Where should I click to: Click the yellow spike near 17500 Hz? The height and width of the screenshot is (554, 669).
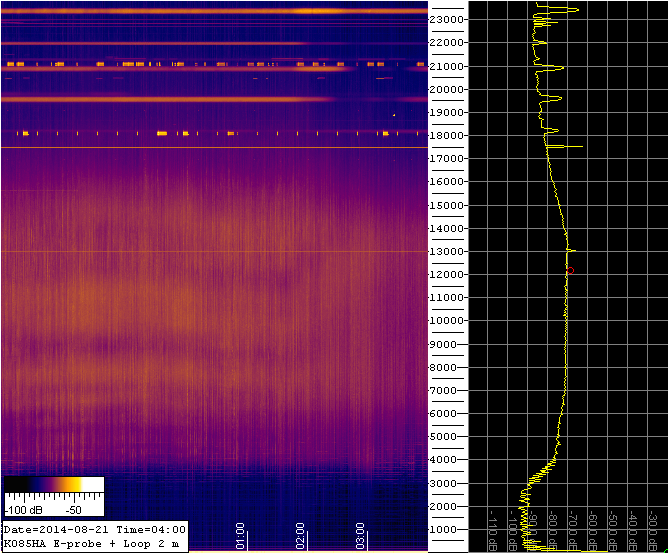click(572, 147)
